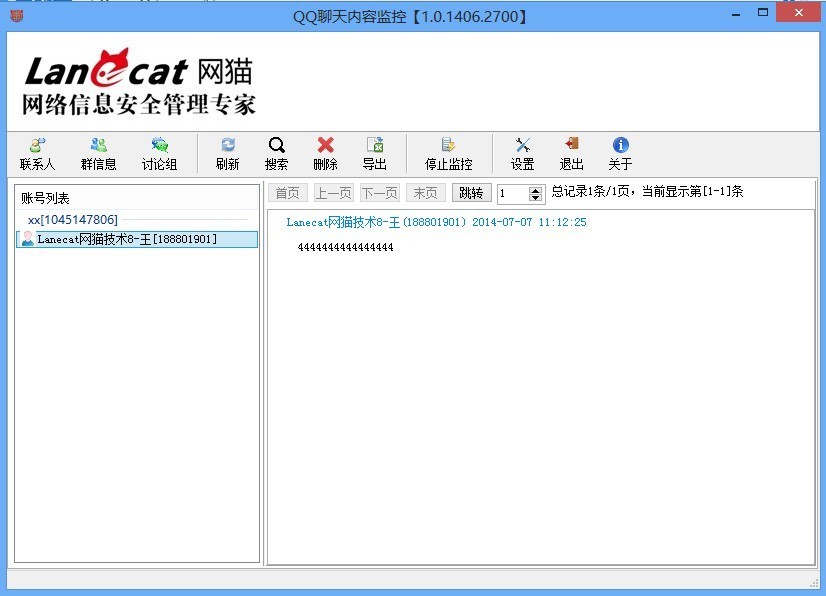Screen dimensions: 826x596
Task: Maximize the QQ聊天内容监控 window
Action: click(763, 13)
